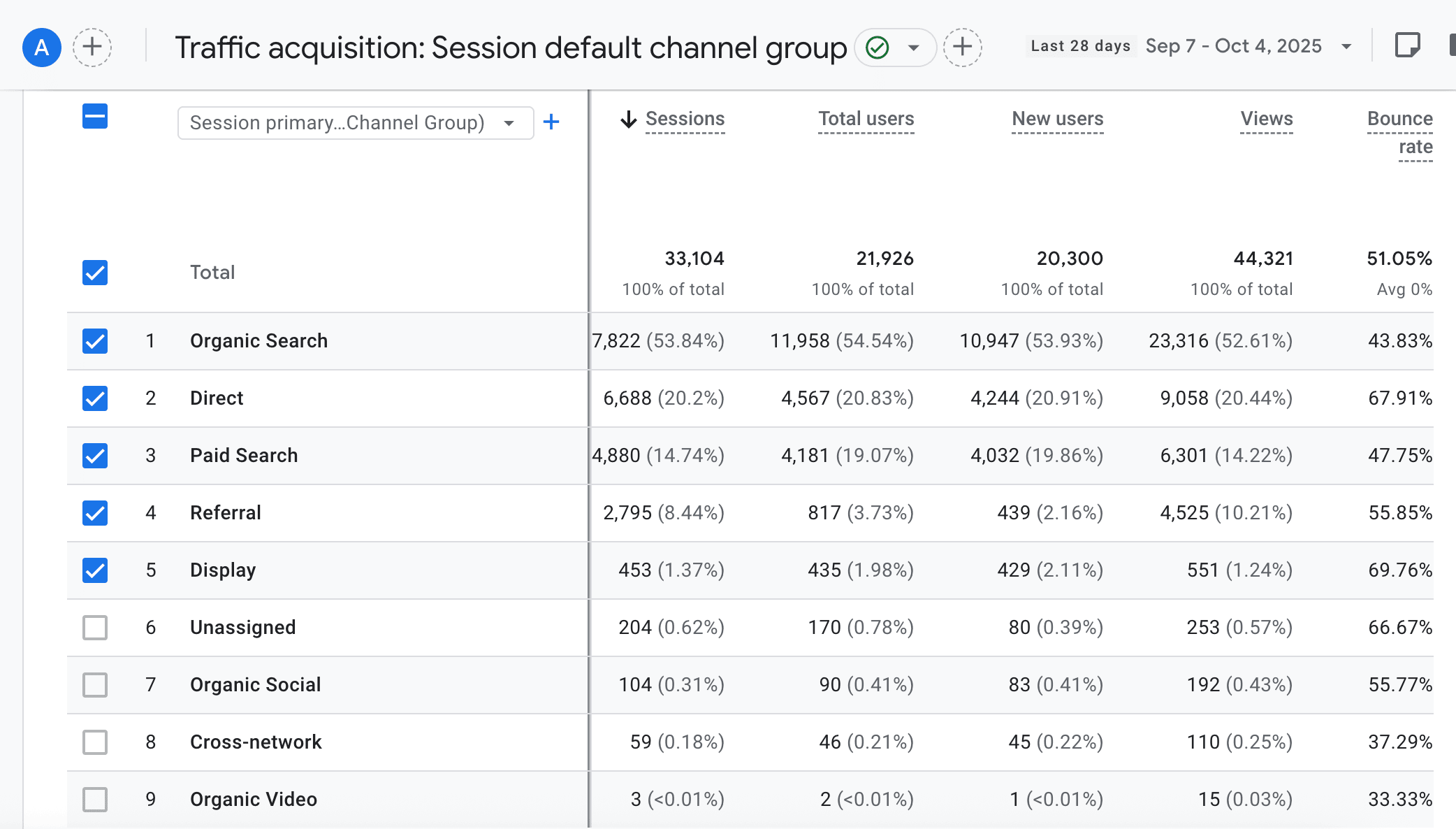The image size is (1456, 829).
Task: Click the blue 'A' All Users segment icon
Action: point(42,48)
